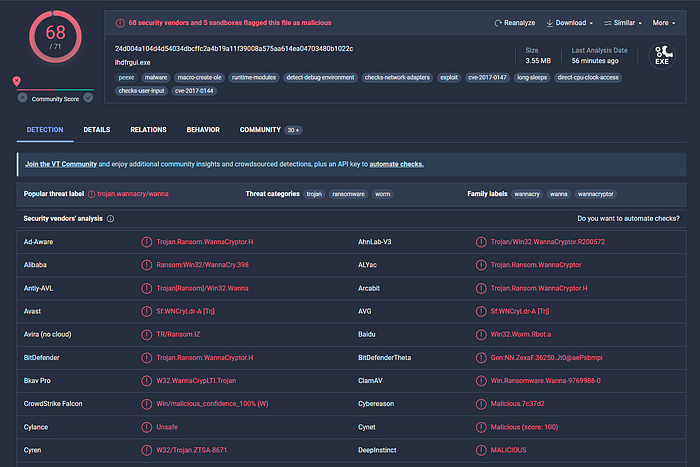Vote malicious with Community Score X button
The height and width of the screenshot is (467, 700).
point(22,97)
